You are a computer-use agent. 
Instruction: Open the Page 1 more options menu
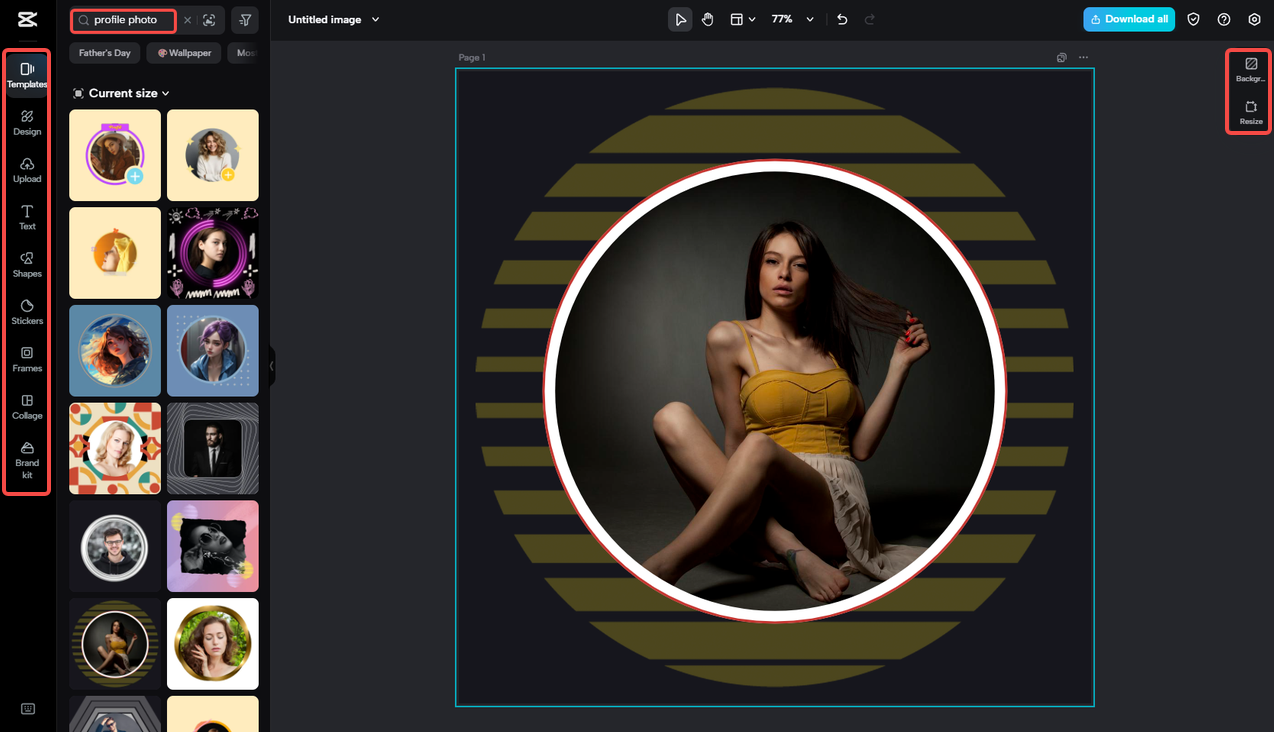1083,57
